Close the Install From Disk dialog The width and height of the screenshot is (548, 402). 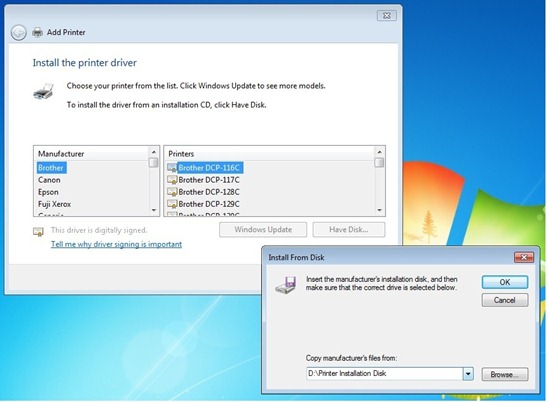[524, 257]
